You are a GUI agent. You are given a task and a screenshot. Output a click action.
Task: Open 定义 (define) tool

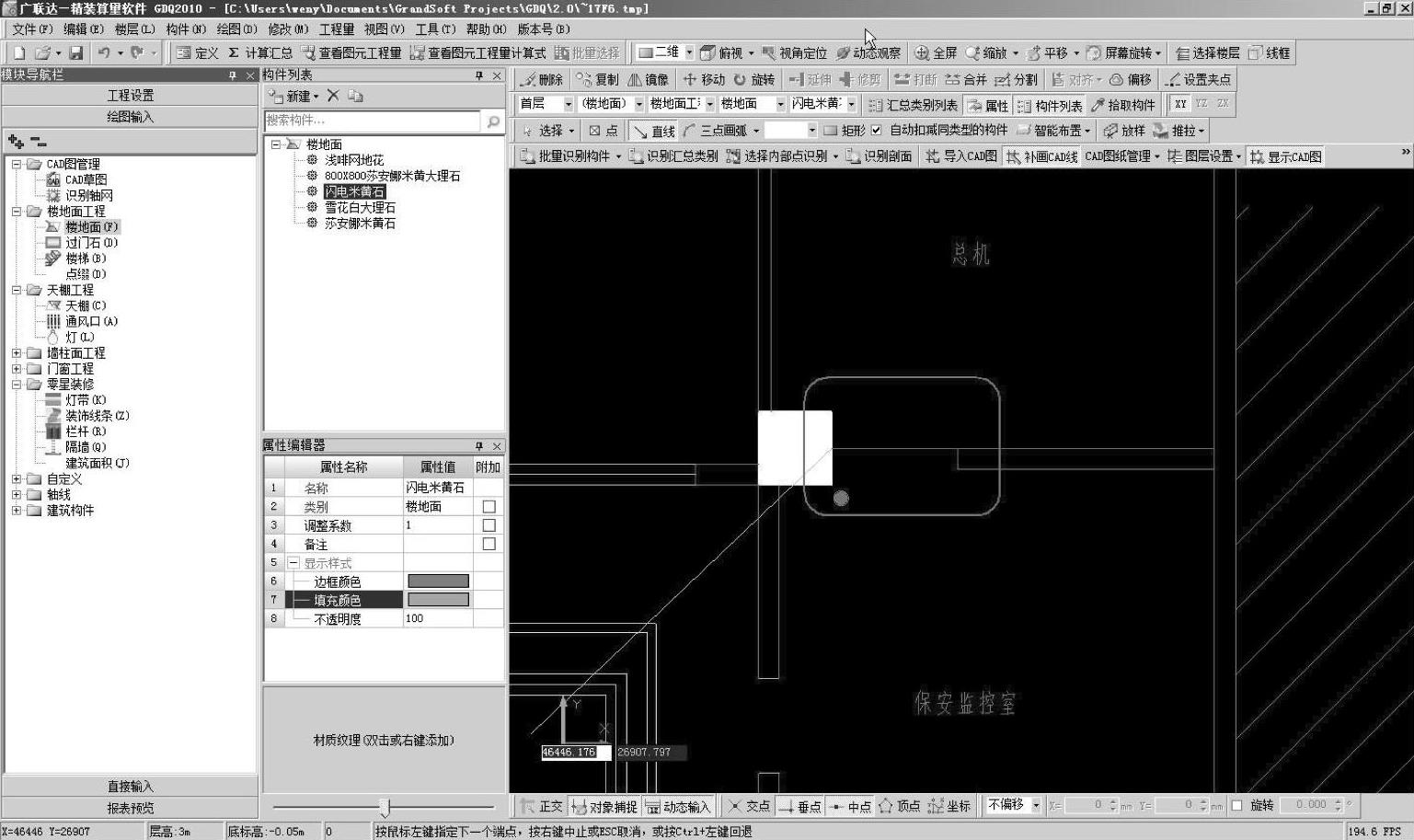pyautogui.click(x=198, y=53)
